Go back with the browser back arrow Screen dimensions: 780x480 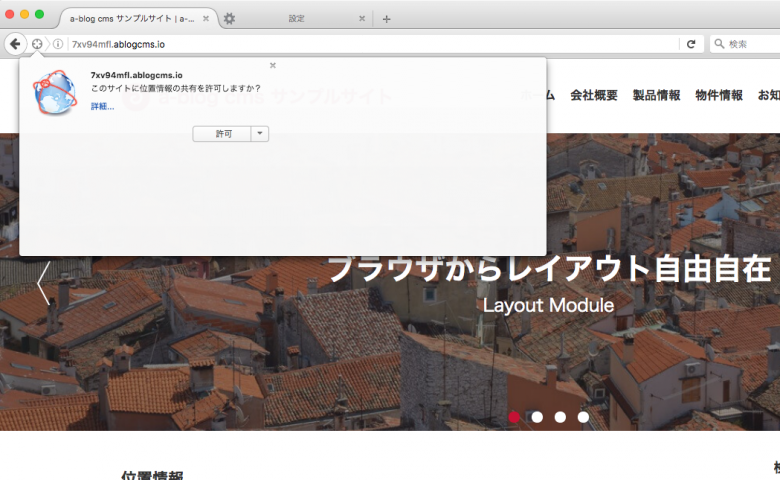pyautogui.click(x=15, y=44)
